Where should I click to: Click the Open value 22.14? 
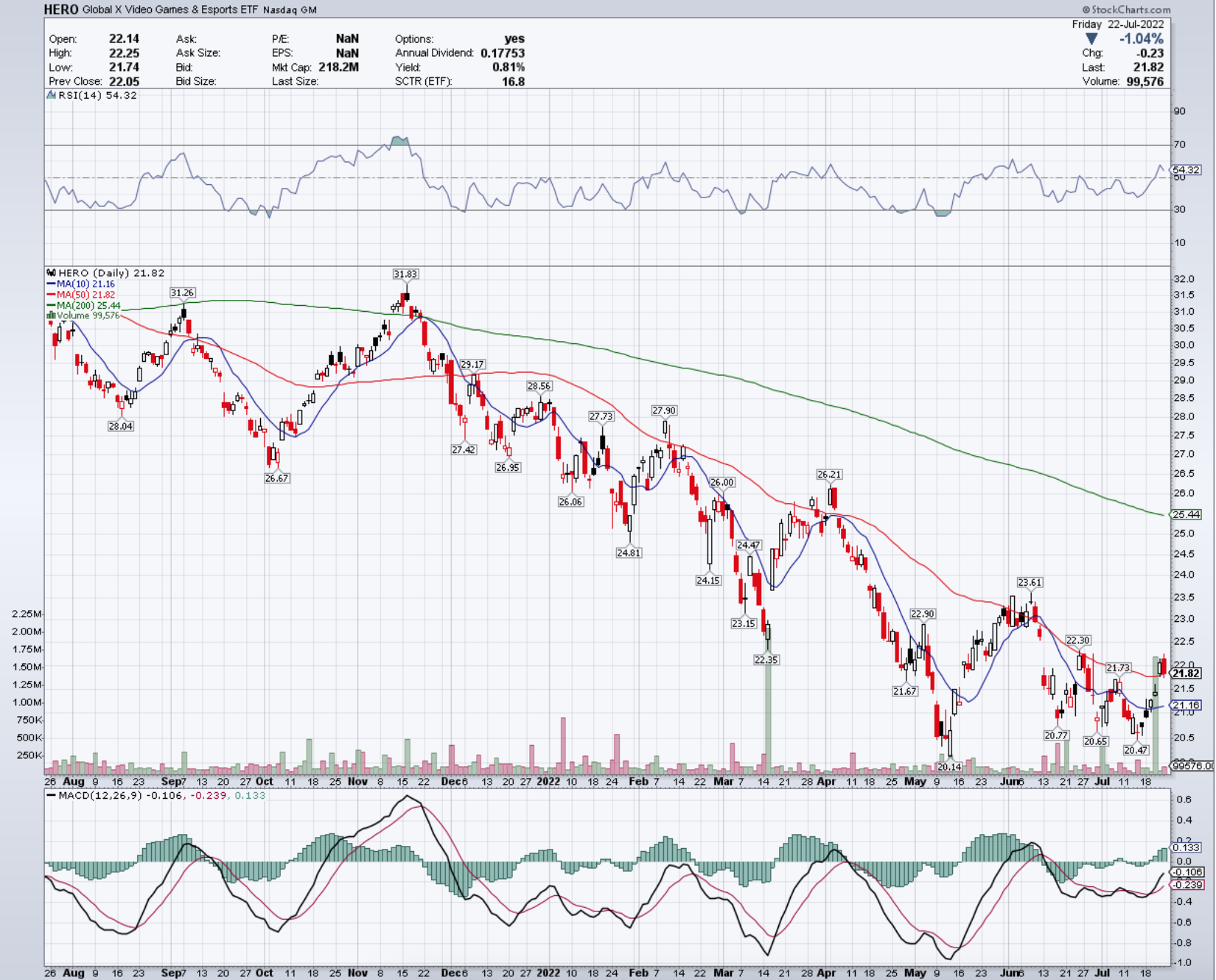tap(124, 38)
